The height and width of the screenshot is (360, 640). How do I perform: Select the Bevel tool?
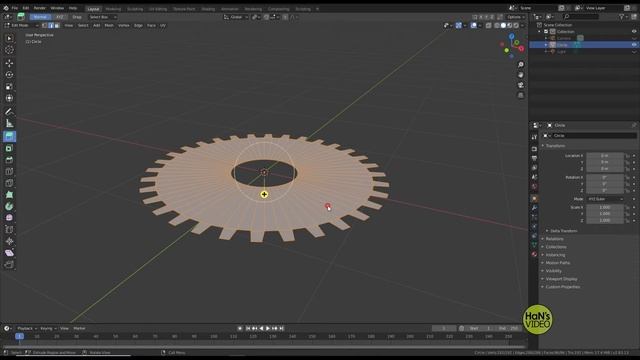9,160
